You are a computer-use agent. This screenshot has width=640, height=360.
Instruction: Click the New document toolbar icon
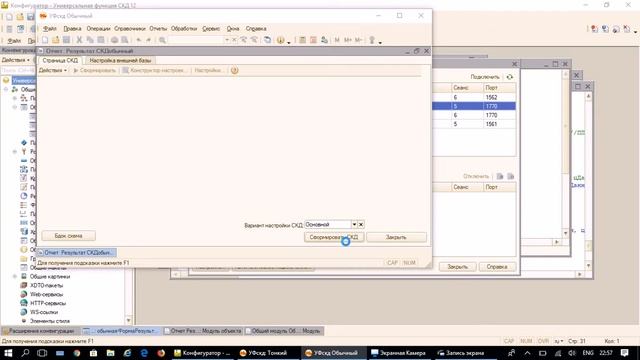pyautogui.click(x=45, y=40)
